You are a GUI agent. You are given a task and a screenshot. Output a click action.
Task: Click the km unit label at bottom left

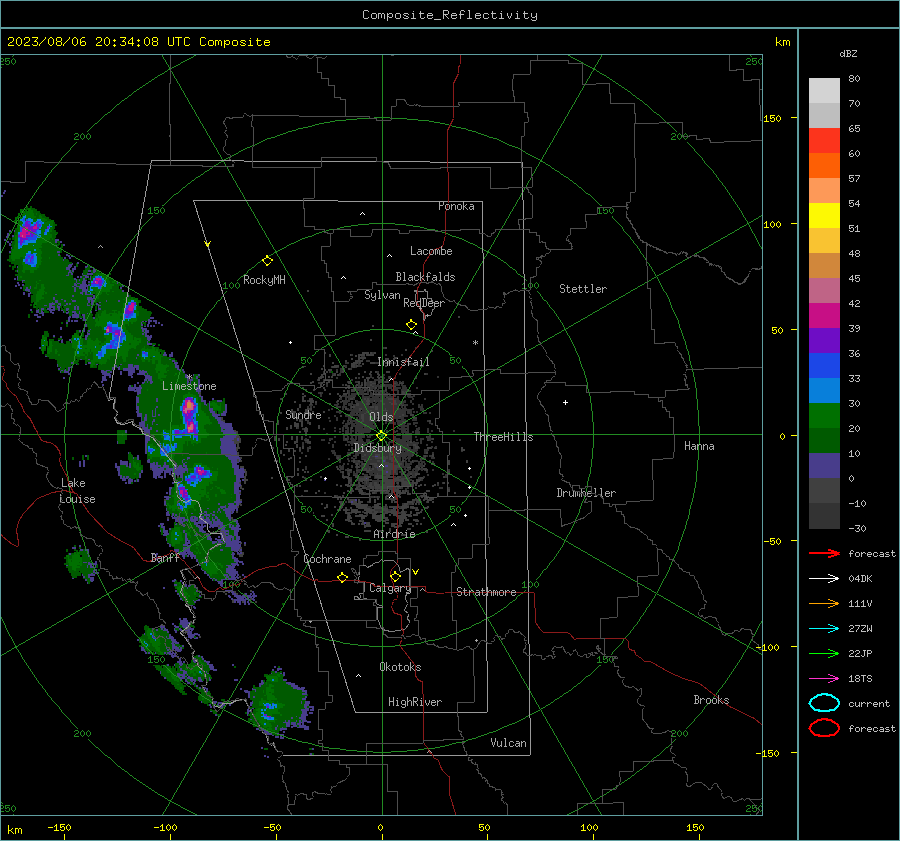[14, 830]
